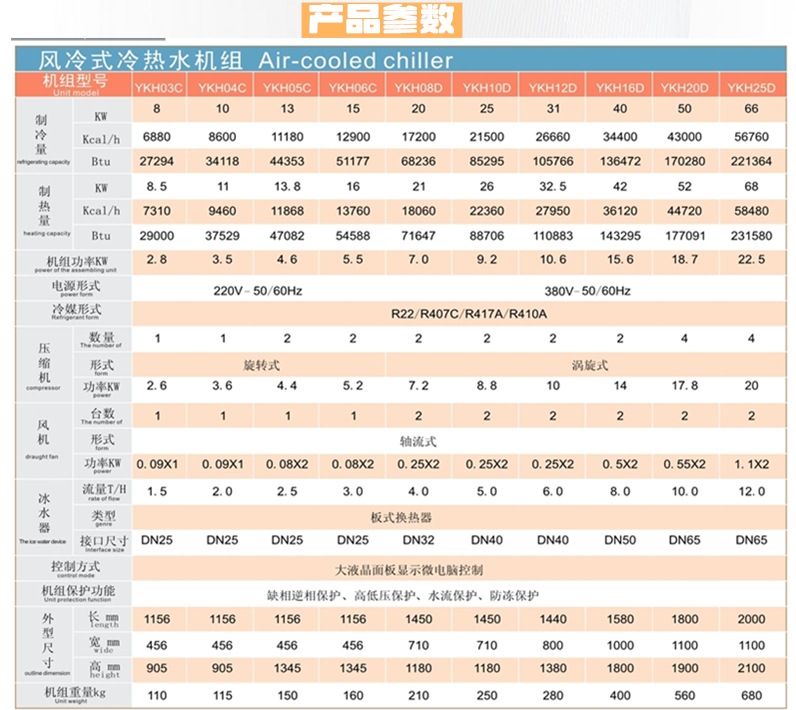Select the 231580 Btu heating capacity value
This screenshot has height=710, width=796.
(x=751, y=236)
